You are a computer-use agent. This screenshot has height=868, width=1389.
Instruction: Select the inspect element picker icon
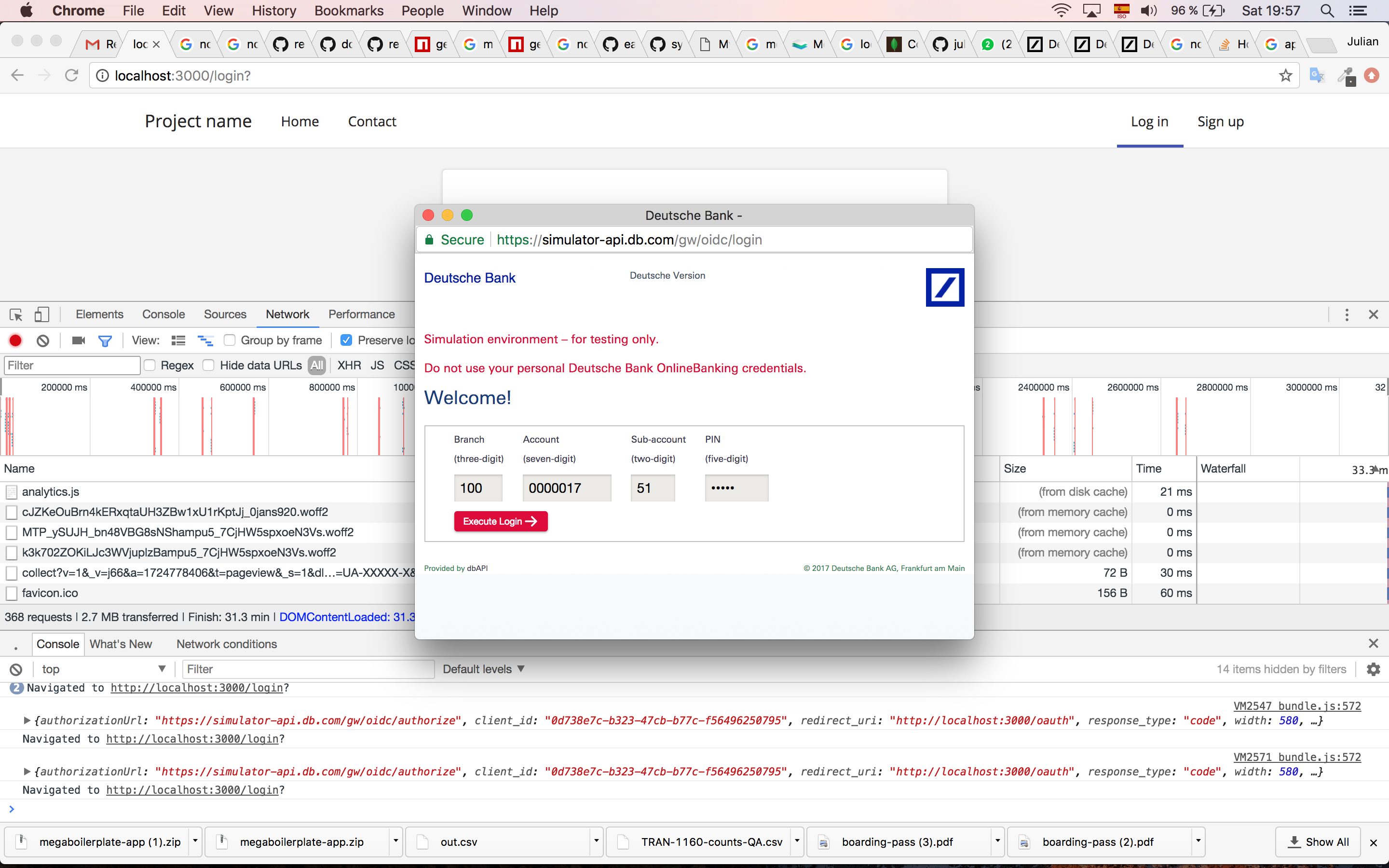point(16,314)
